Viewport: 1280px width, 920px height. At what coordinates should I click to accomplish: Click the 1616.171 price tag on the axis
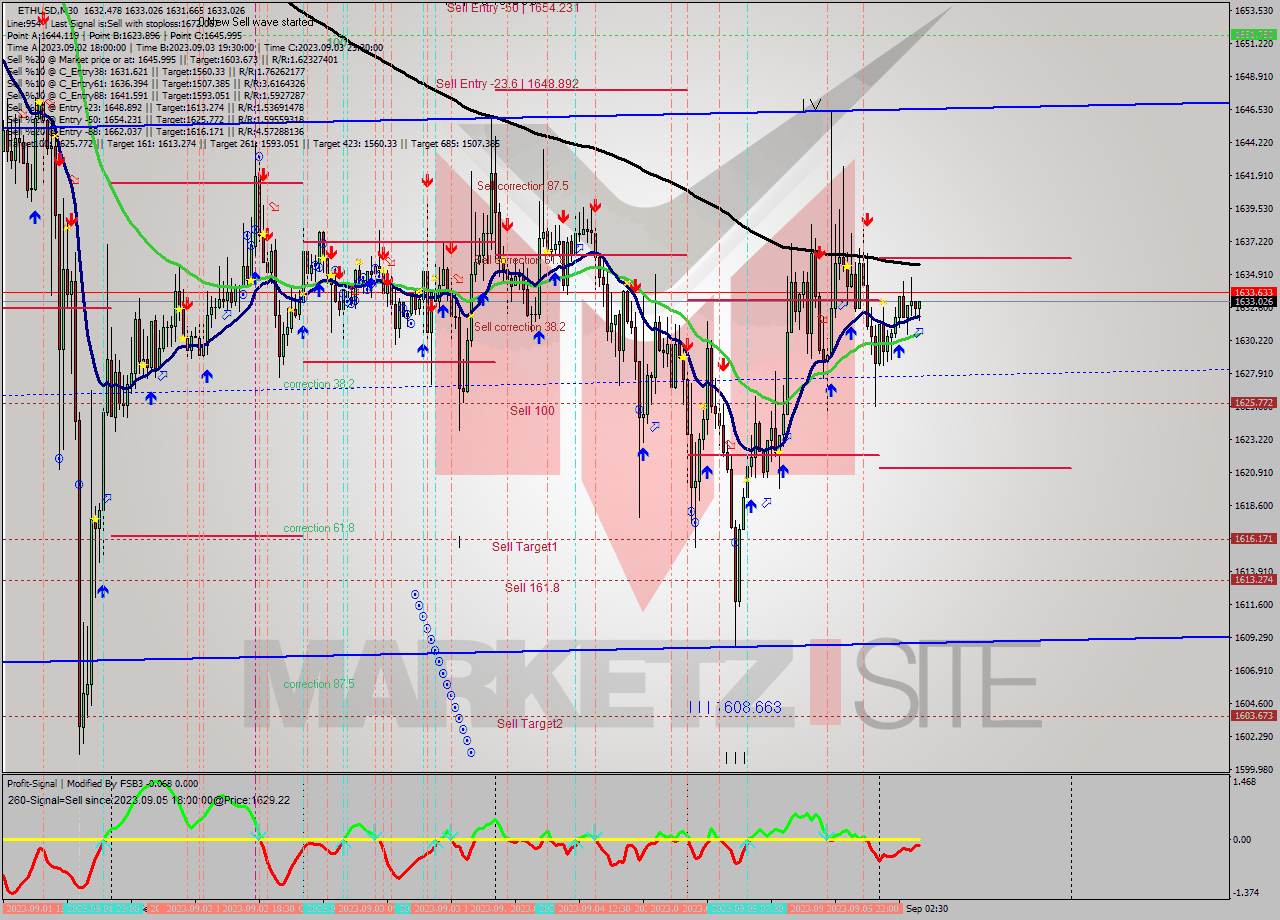click(x=1254, y=538)
